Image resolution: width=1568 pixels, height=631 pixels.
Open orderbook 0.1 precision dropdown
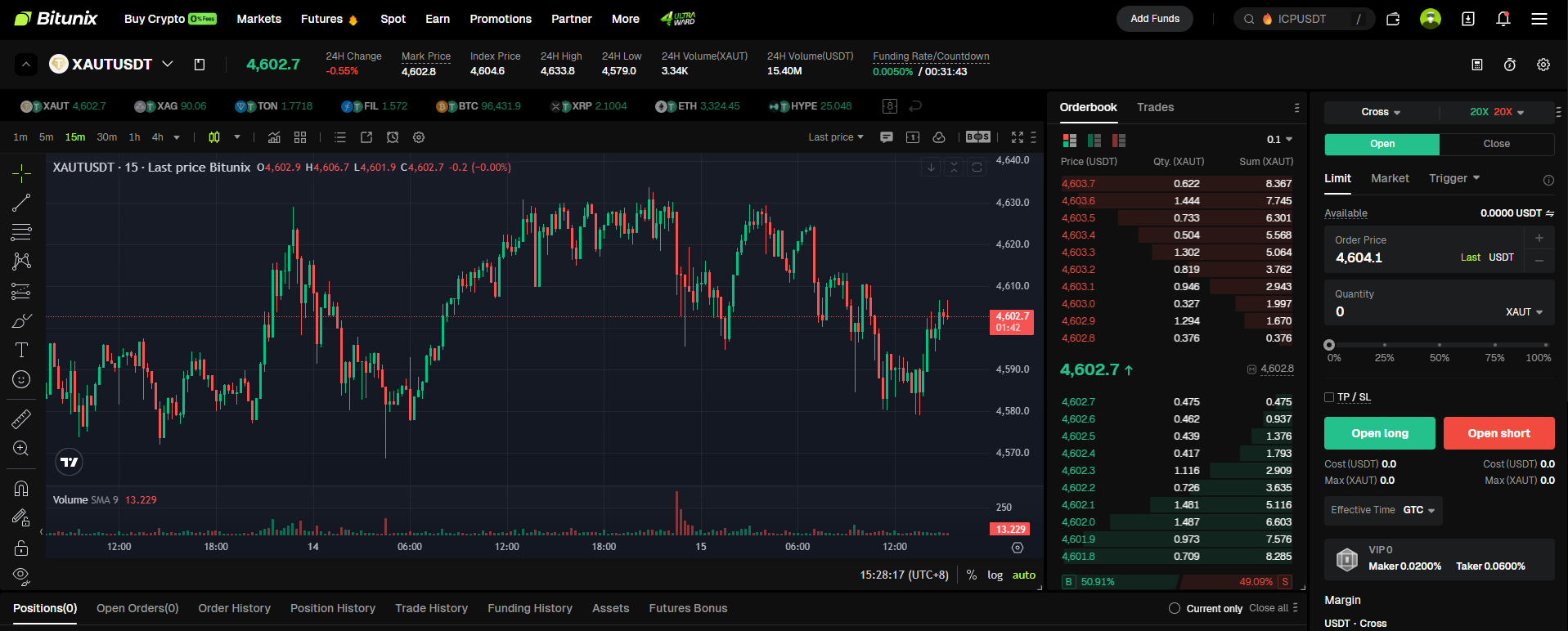(1279, 140)
